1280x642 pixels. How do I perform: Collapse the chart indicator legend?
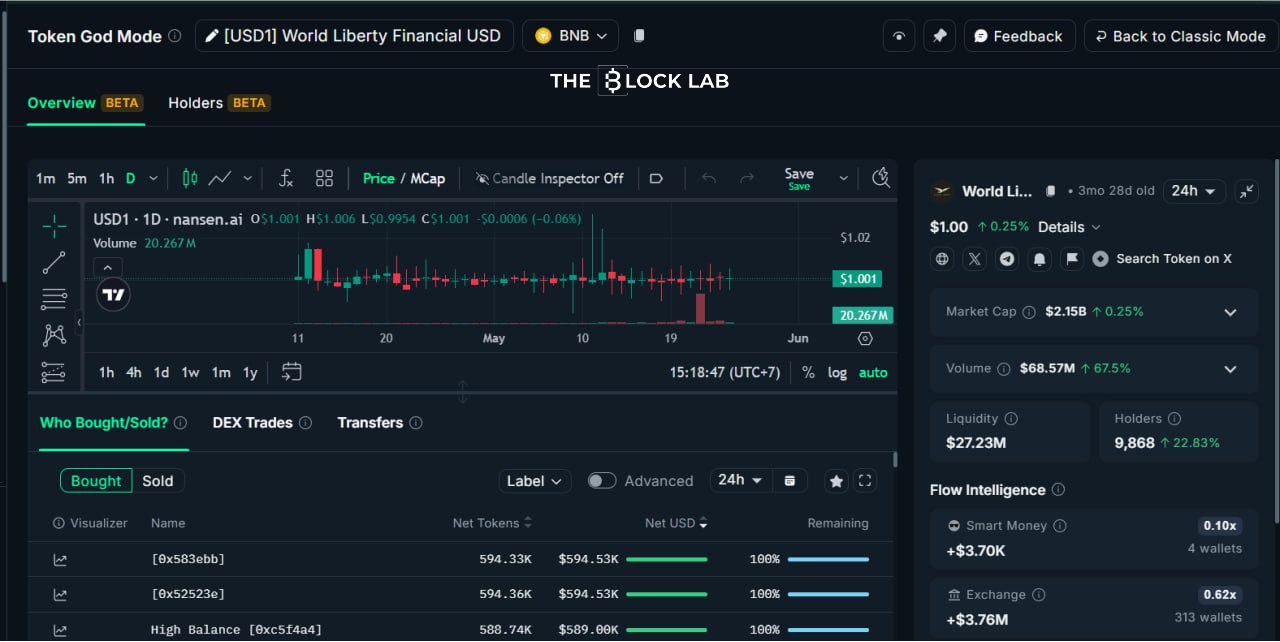point(108,267)
